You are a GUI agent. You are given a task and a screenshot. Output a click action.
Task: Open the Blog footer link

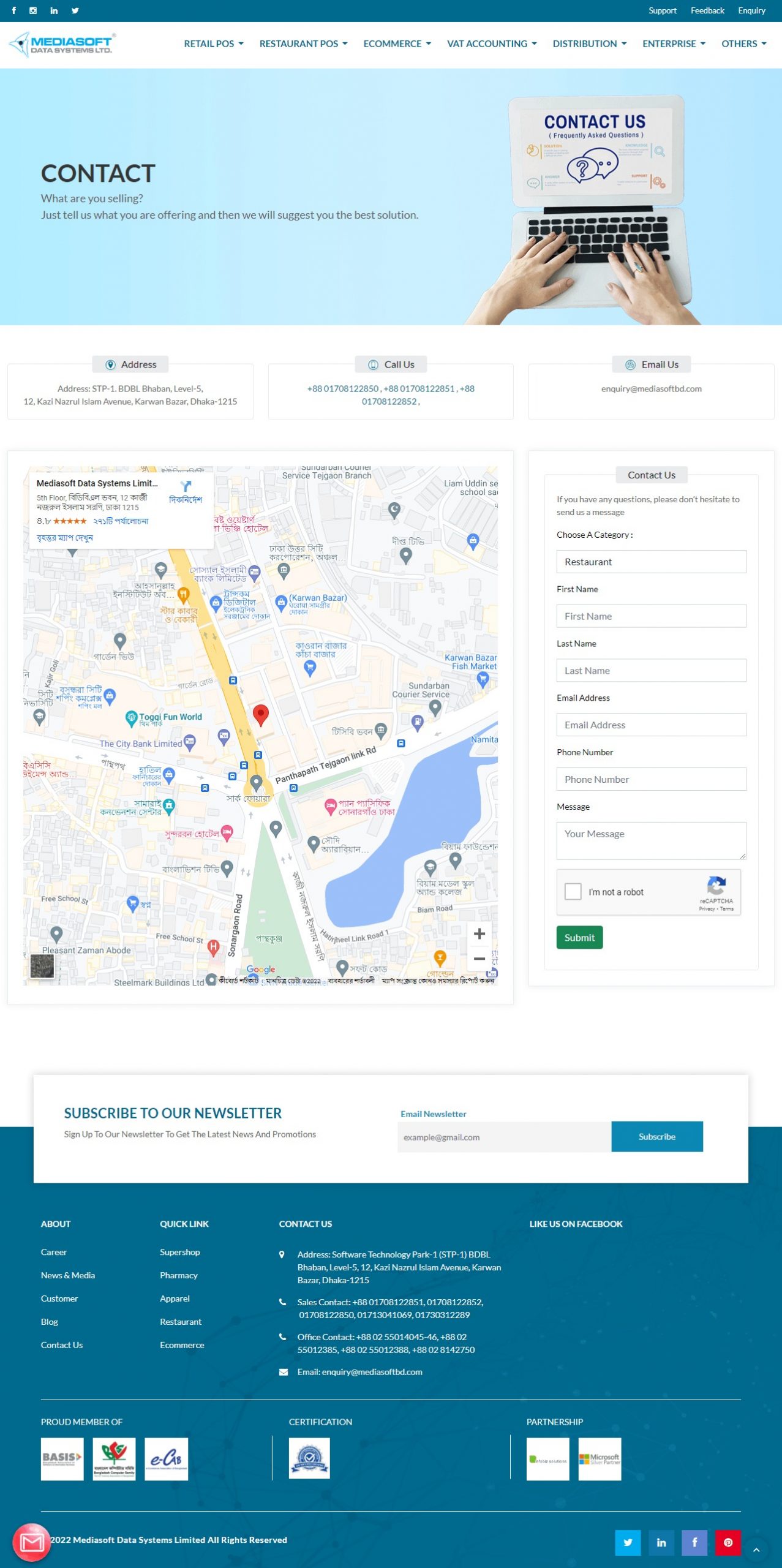tap(50, 1322)
